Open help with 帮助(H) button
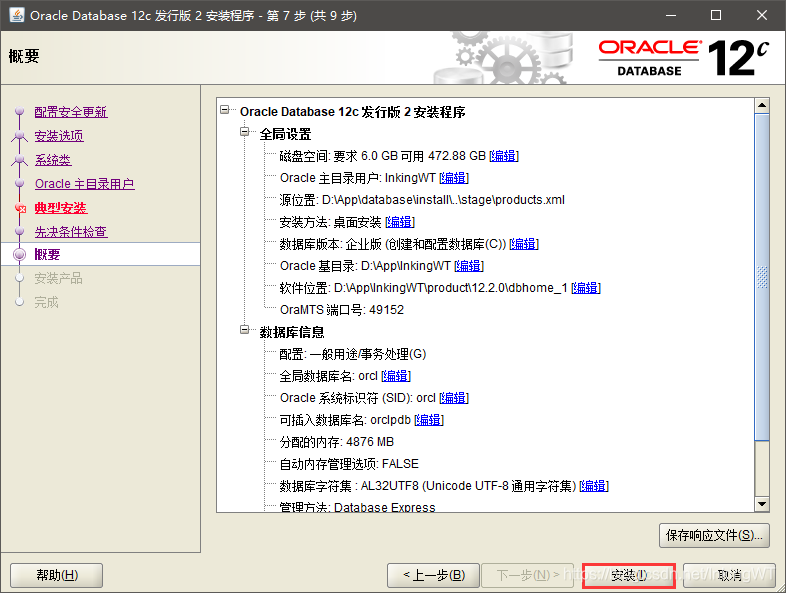Image resolution: width=786 pixels, height=593 pixels. [x=57, y=575]
